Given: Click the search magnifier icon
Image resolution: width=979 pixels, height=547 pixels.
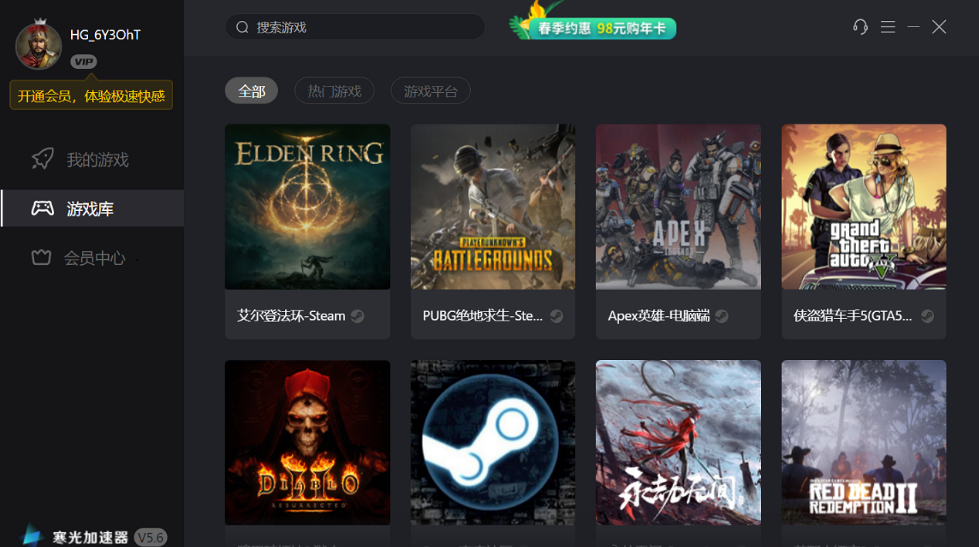Looking at the screenshot, I should [x=242, y=27].
